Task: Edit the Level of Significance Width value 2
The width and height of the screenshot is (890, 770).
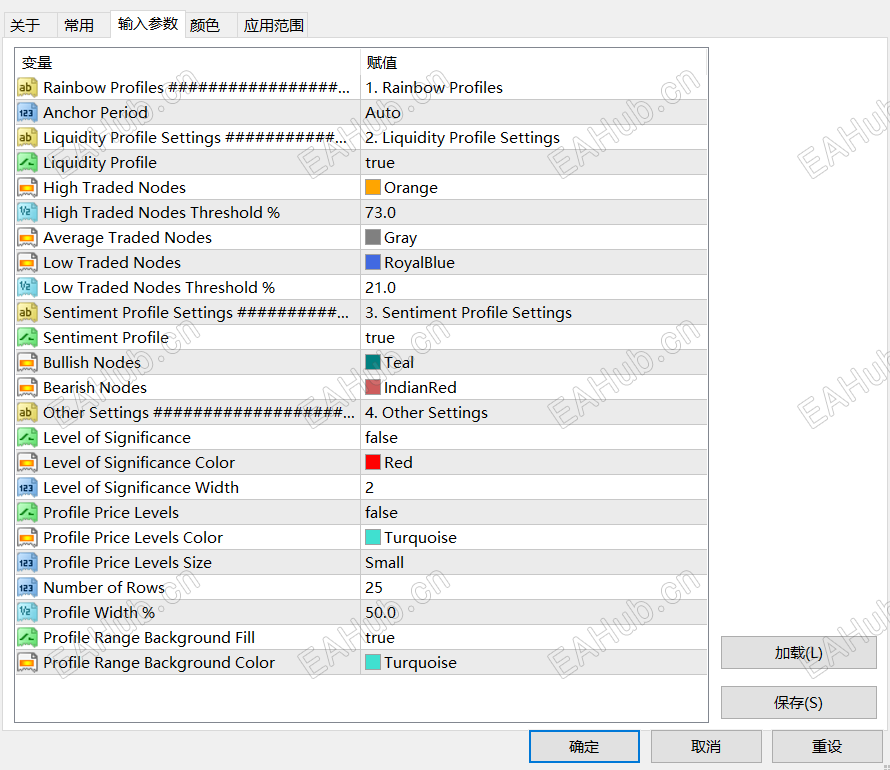Action: [x=534, y=487]
